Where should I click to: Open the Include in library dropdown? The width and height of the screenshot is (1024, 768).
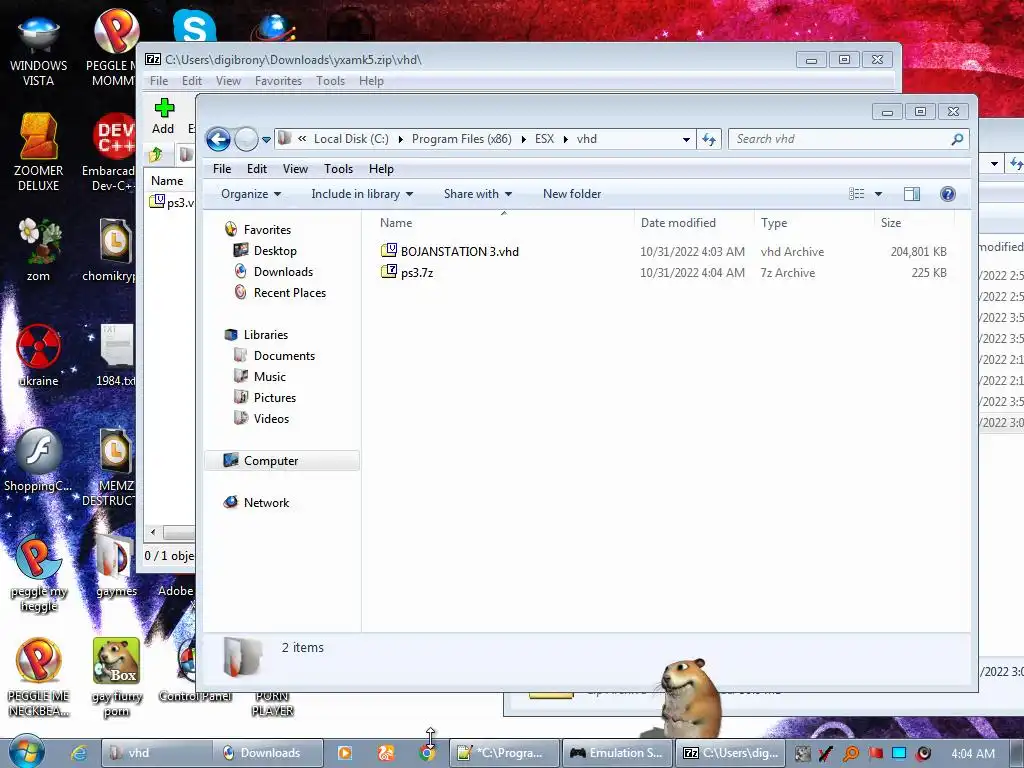(x=362, y=194)
